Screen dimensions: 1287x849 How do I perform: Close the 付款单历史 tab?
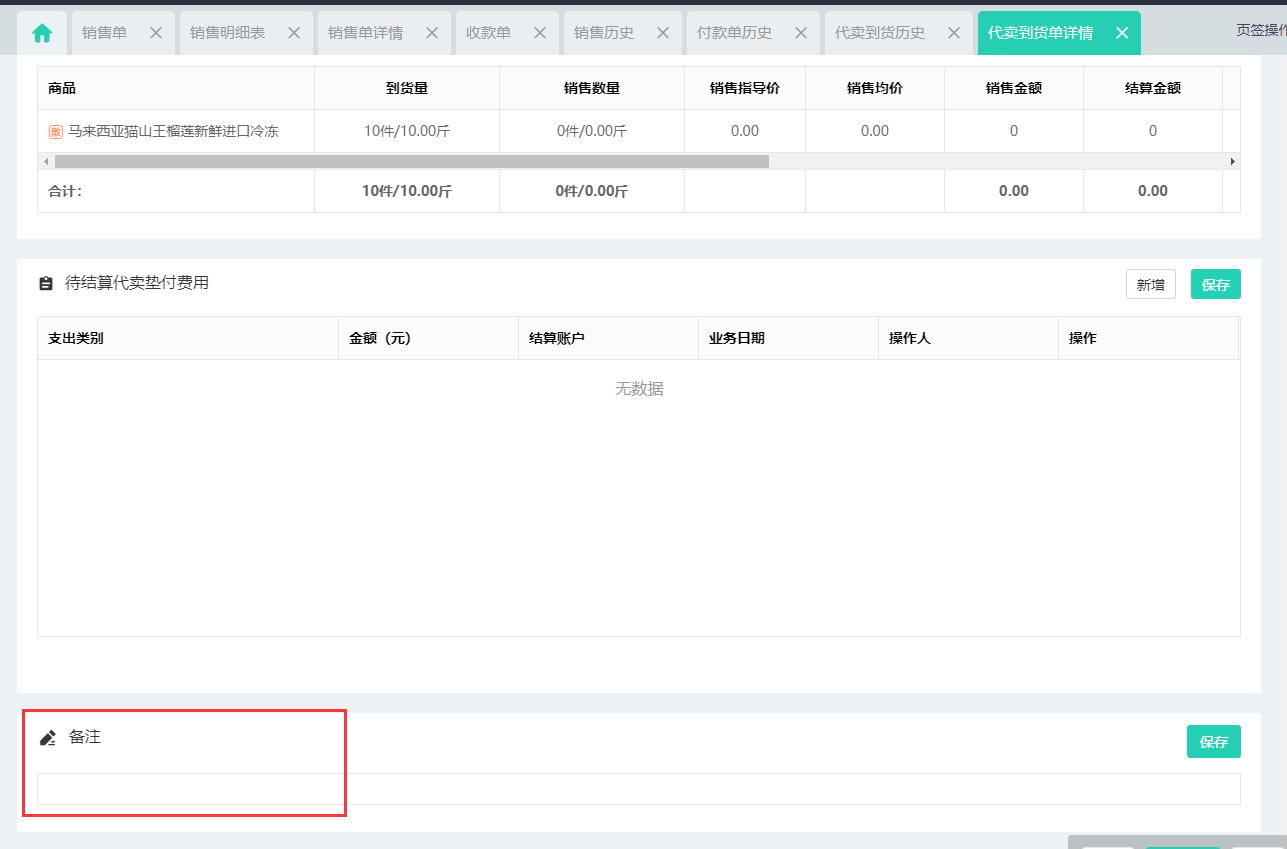[801, 33]
